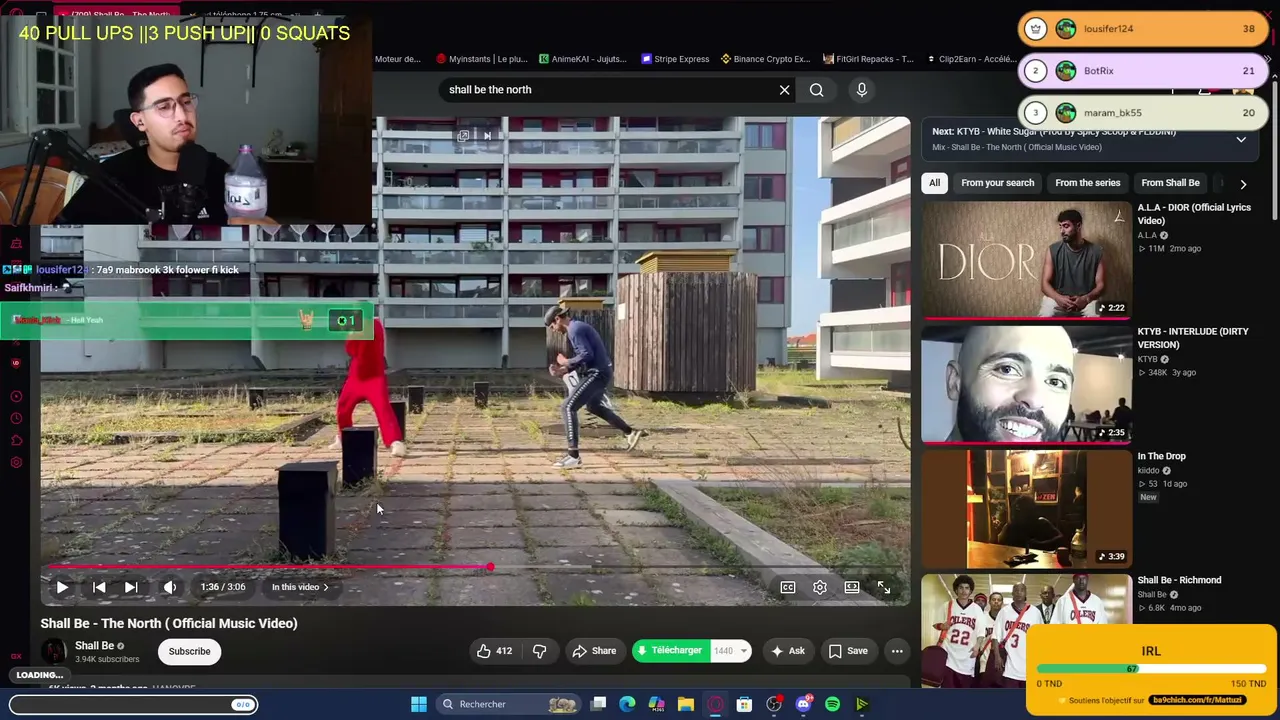1280x720 pixels.
Task: Select the 'From Shall Be' chip
Action: click(1171, 183)
